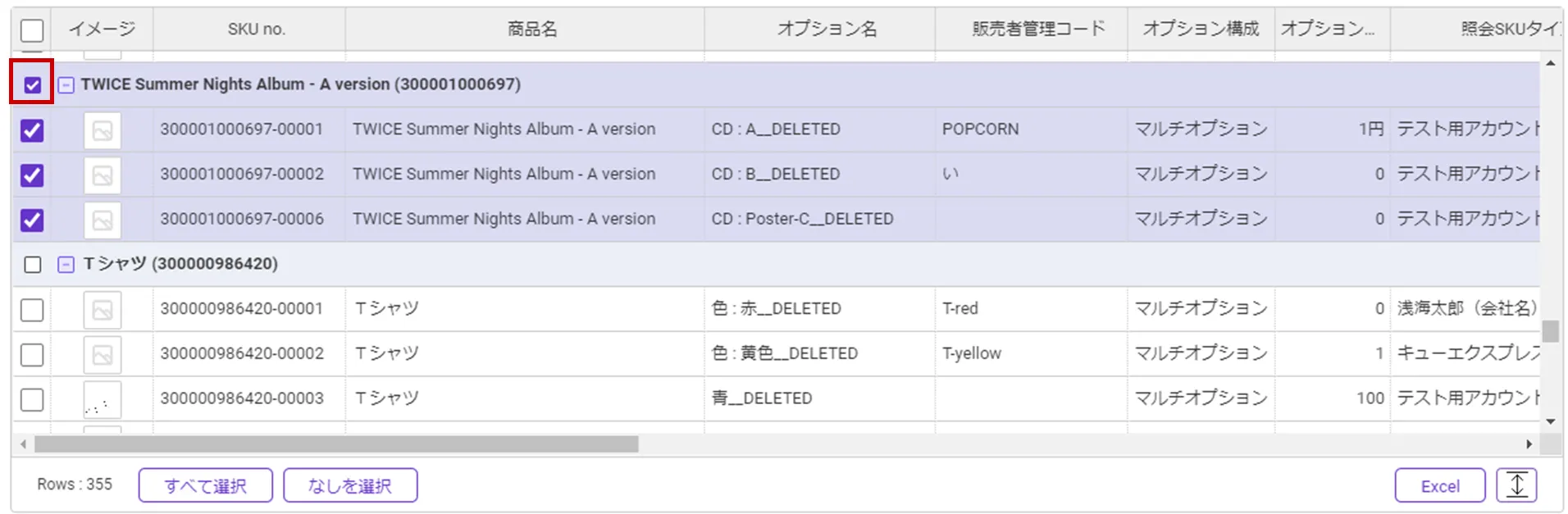The height and width of the screenshot is (514, 1568).
Task: Click the row height expand icon button
Action: pos(1516,485)
